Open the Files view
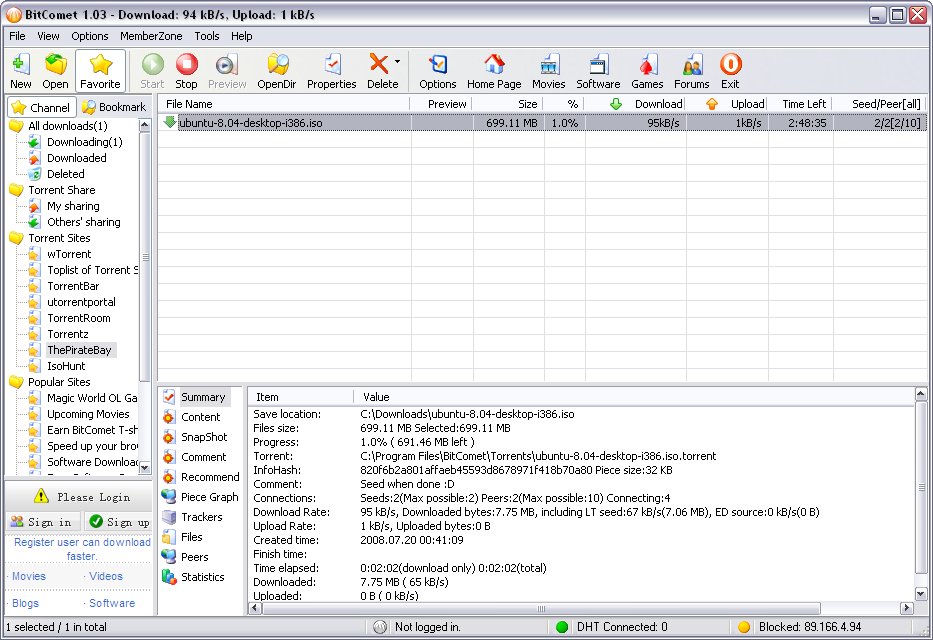The image size is (933, 640). tap(192, 537)
